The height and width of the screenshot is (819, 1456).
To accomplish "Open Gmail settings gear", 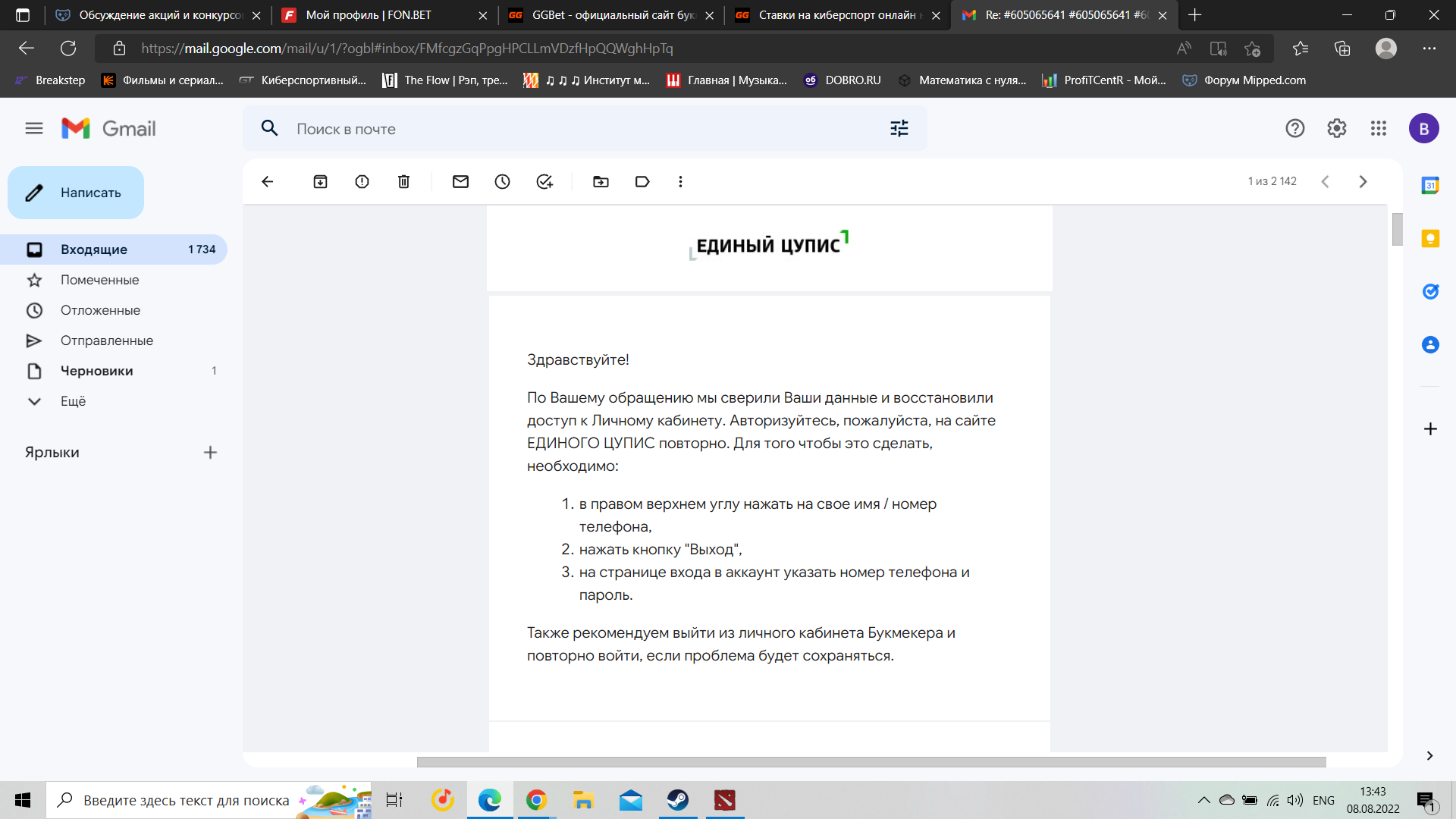I will (x=1337, y=129).
